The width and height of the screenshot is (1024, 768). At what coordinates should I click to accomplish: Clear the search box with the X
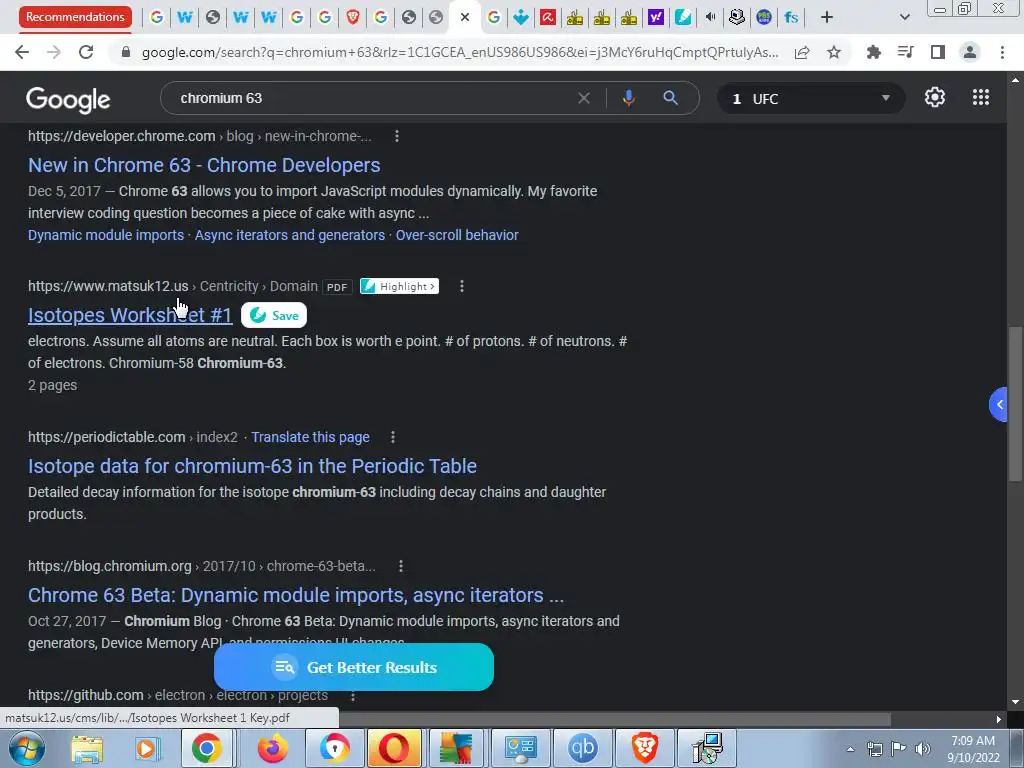[584, 98]
